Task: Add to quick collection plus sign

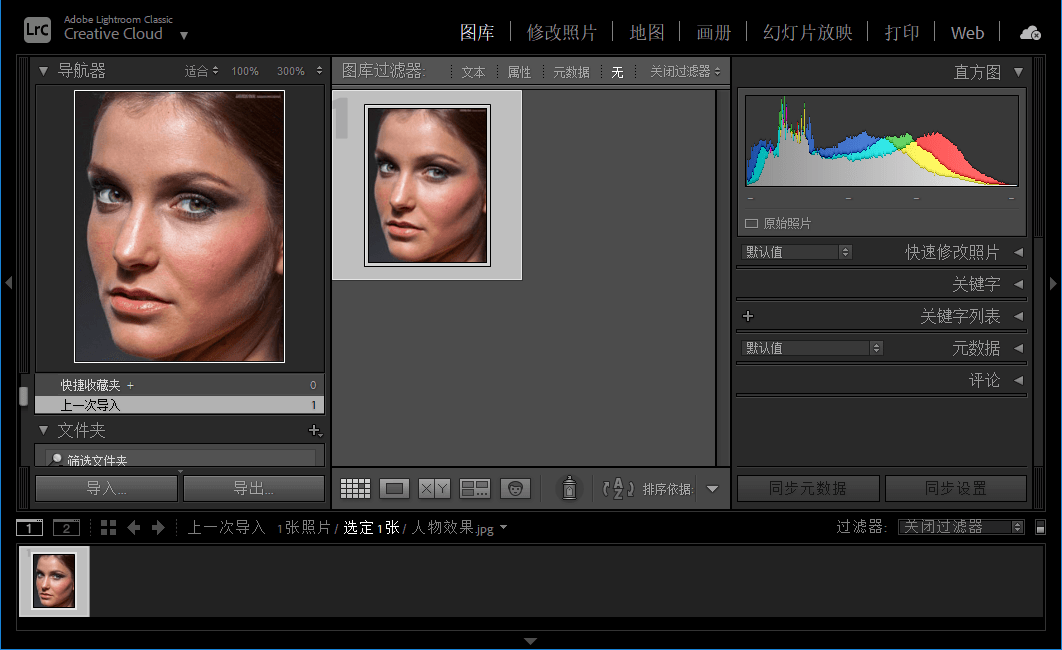Action: coord(130,385)
